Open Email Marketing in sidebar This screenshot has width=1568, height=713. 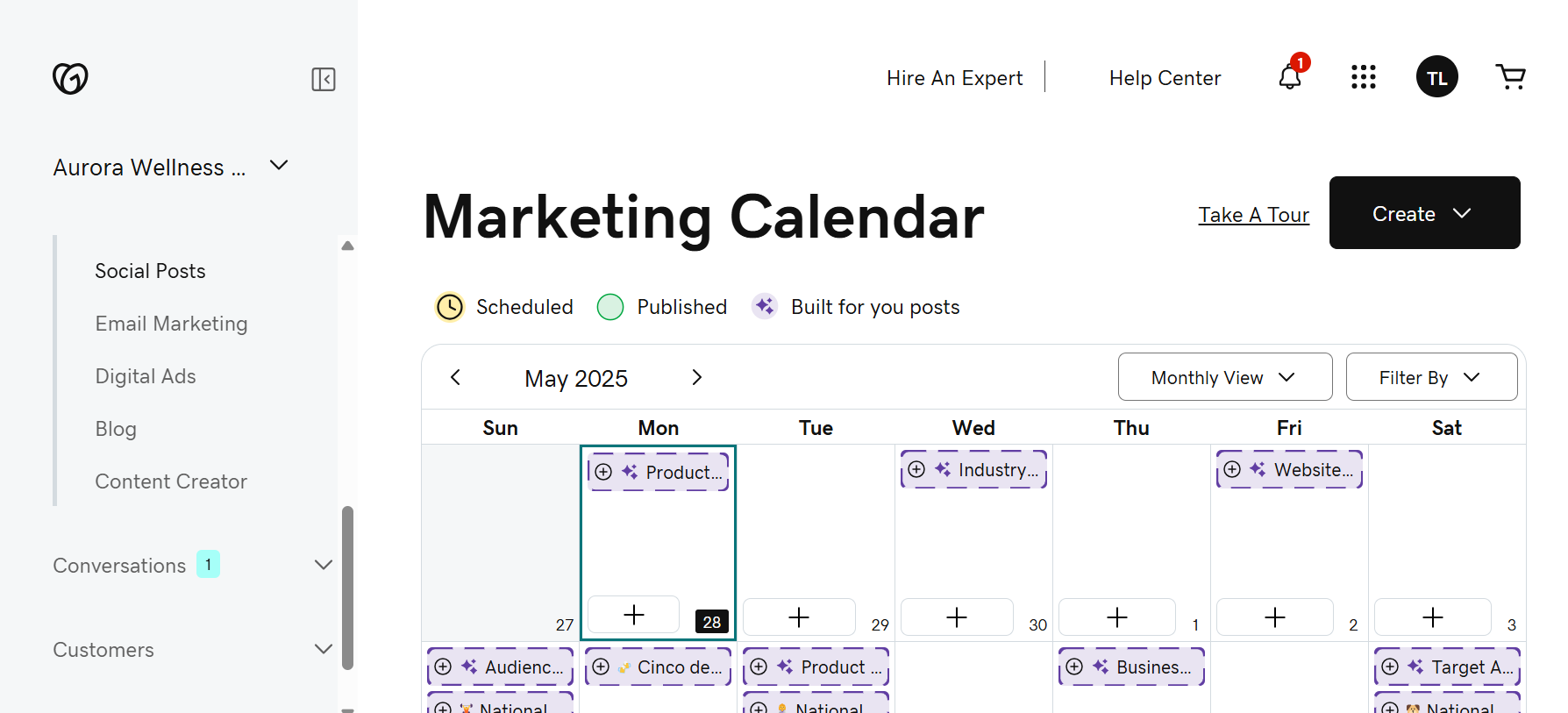(171, 324)
